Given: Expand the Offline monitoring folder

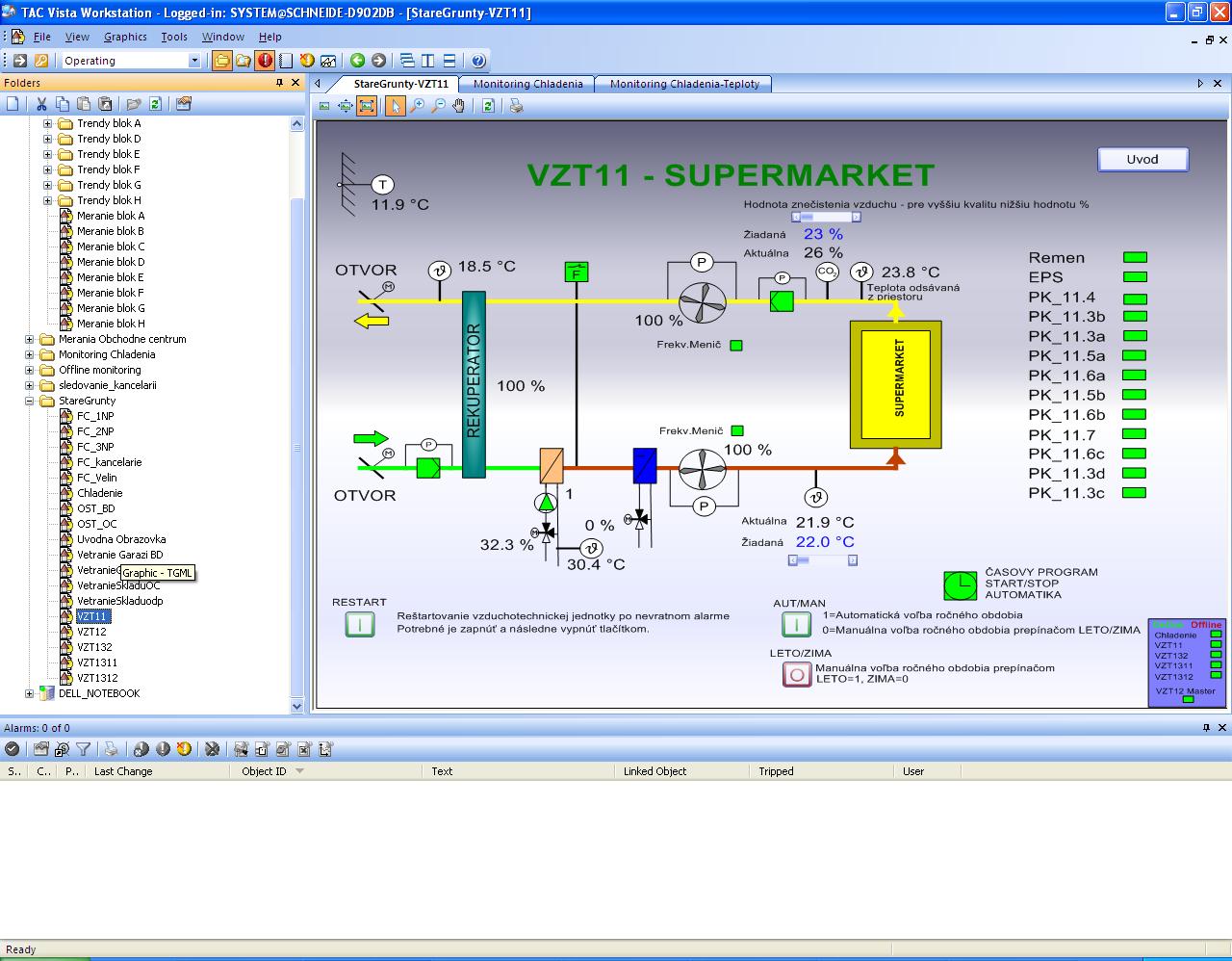Looking at the screenshot, I should 29,370.
